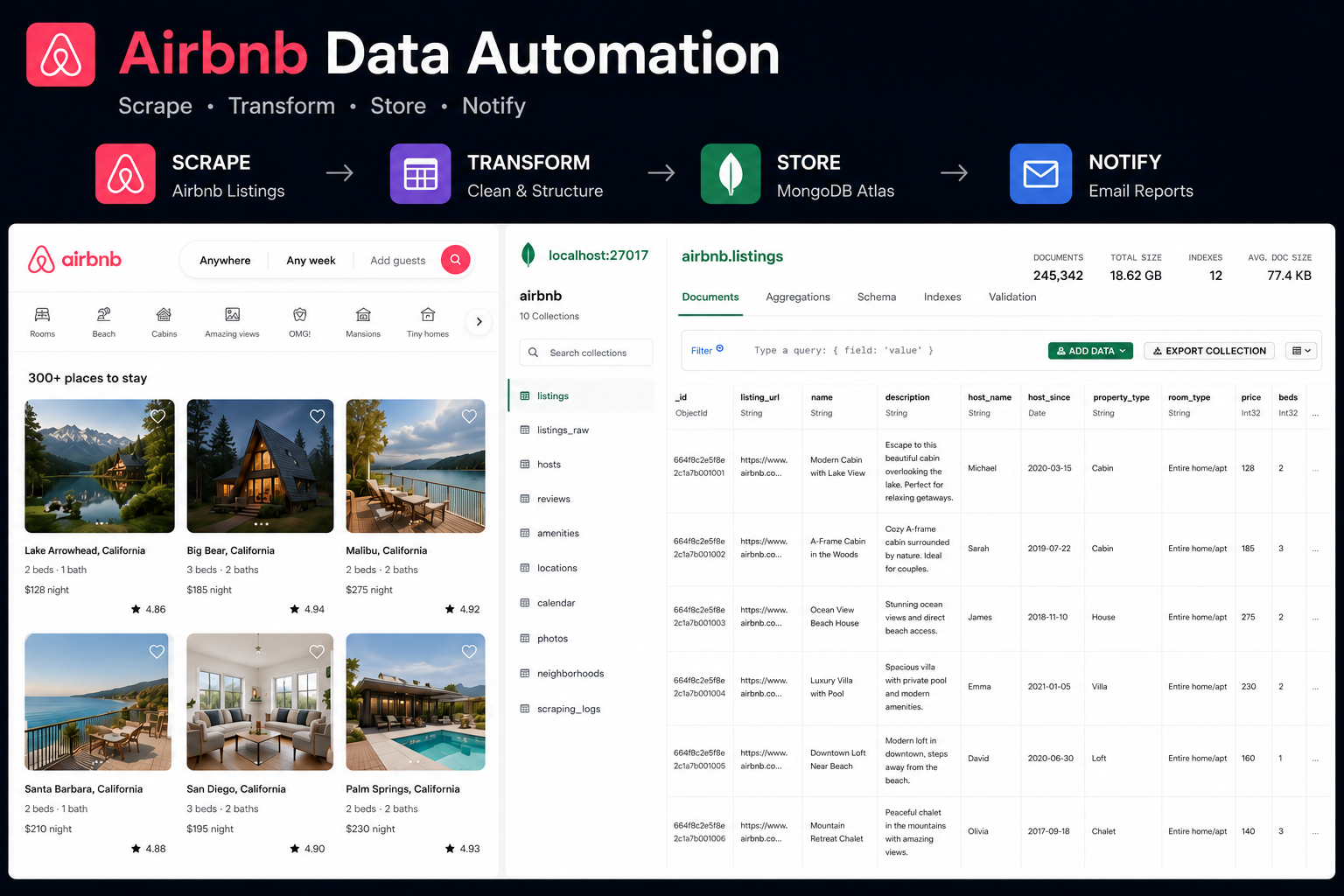Select the Rooms category icon
1344x896 pixels.
click(42, 314)
